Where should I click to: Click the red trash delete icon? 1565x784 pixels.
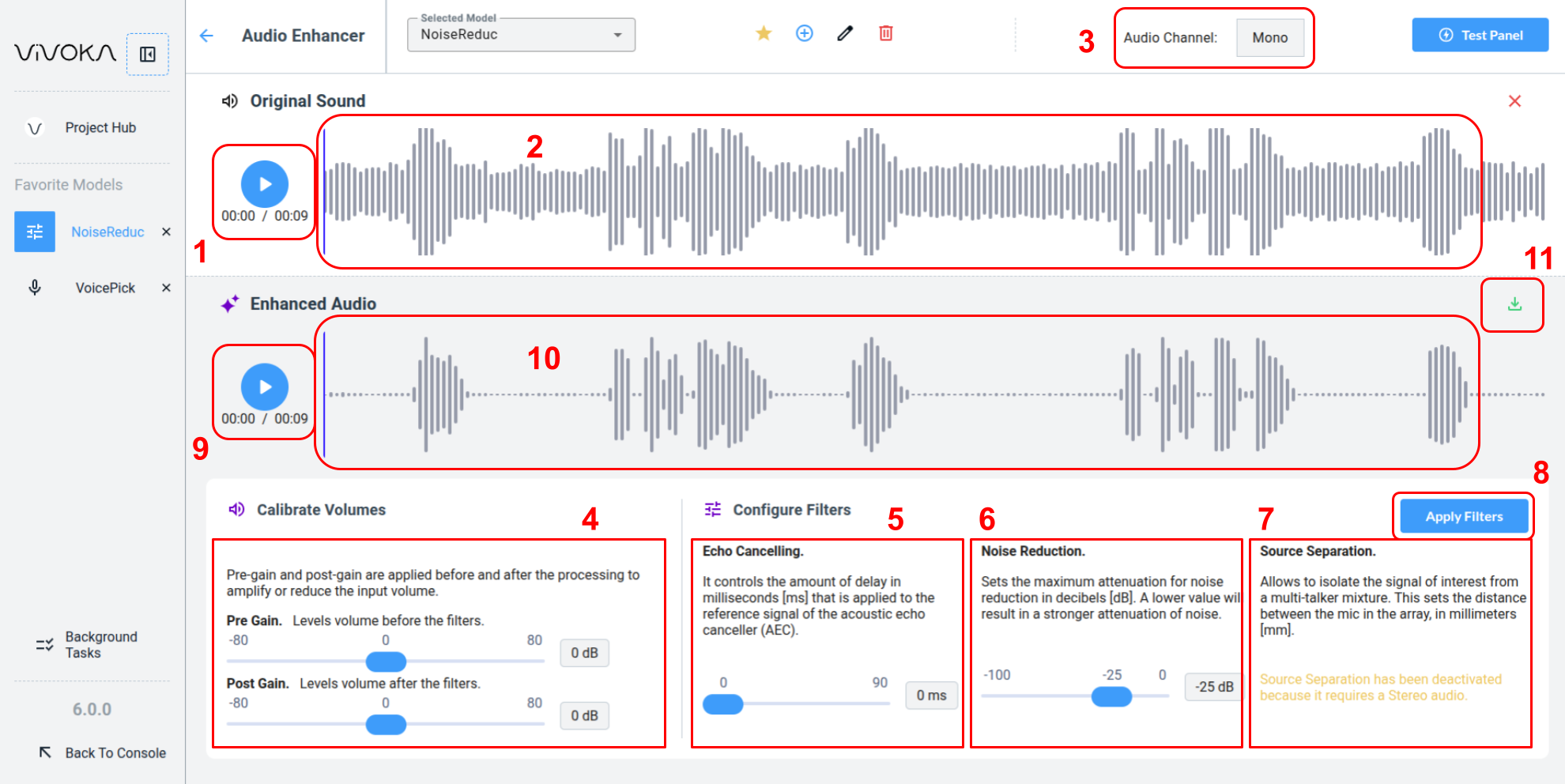tap(886, 33)
